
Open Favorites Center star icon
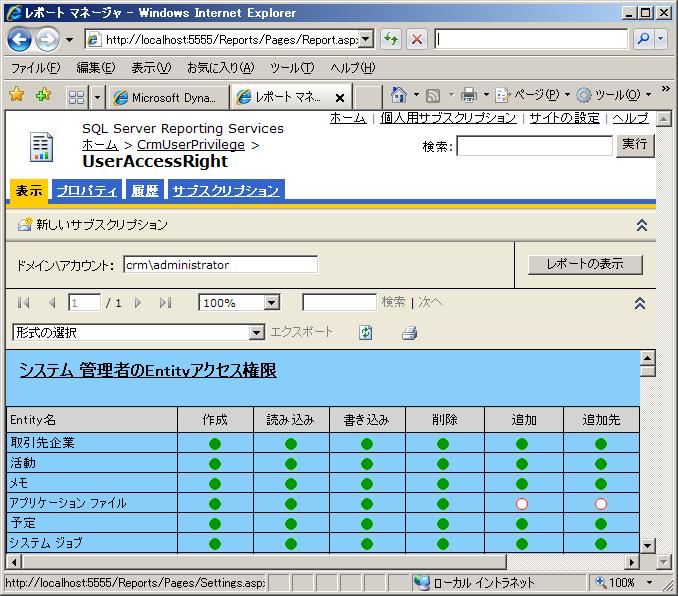[x=16, y=94]
